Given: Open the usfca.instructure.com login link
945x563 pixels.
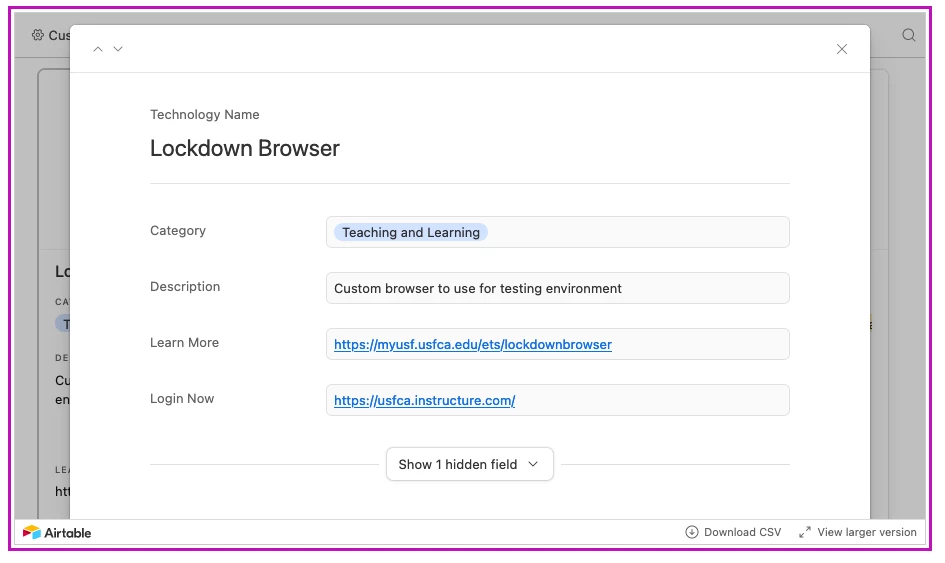Looking at the screenshot, I should pos(424,400).
